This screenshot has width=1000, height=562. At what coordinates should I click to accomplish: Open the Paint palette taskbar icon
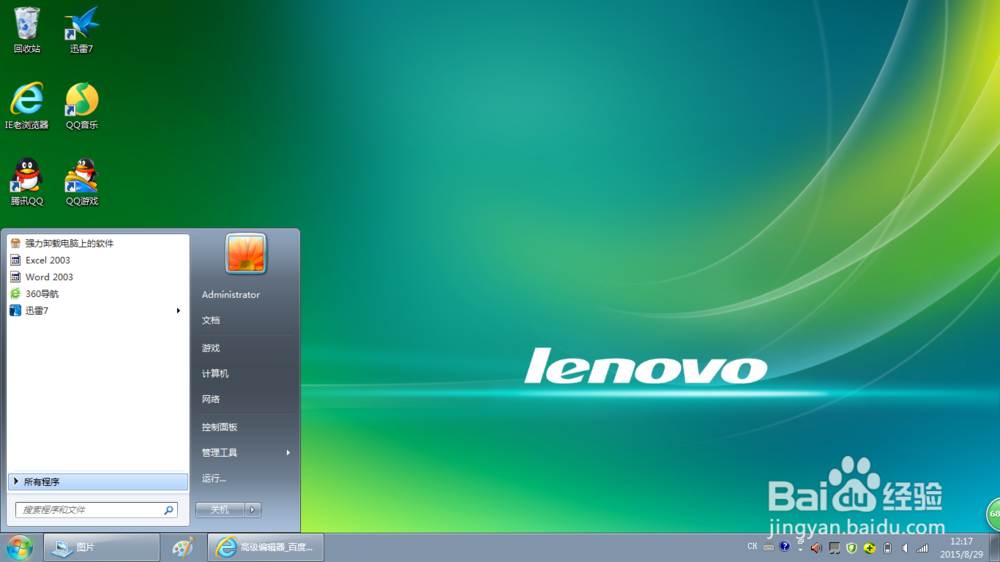[x=183, y=547]
